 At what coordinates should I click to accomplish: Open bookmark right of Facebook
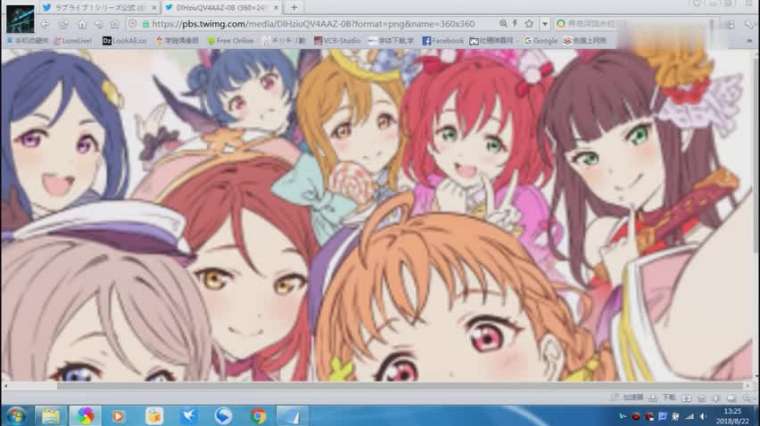click(491, 41)
